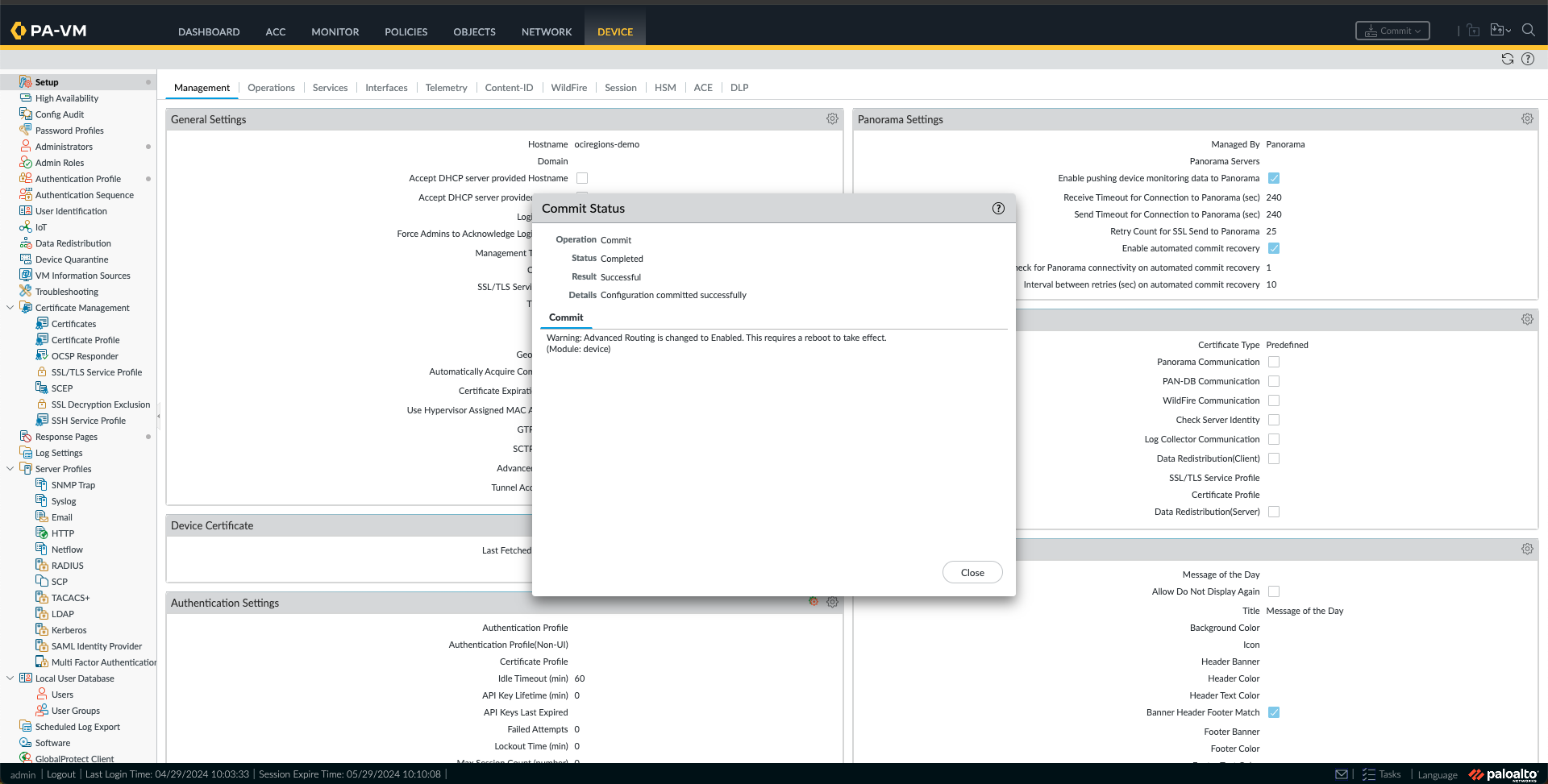This screenshot has width=1548, height=784.
Task: Open help icon in Commit Status dialog
Action: [x=998, y=209]
